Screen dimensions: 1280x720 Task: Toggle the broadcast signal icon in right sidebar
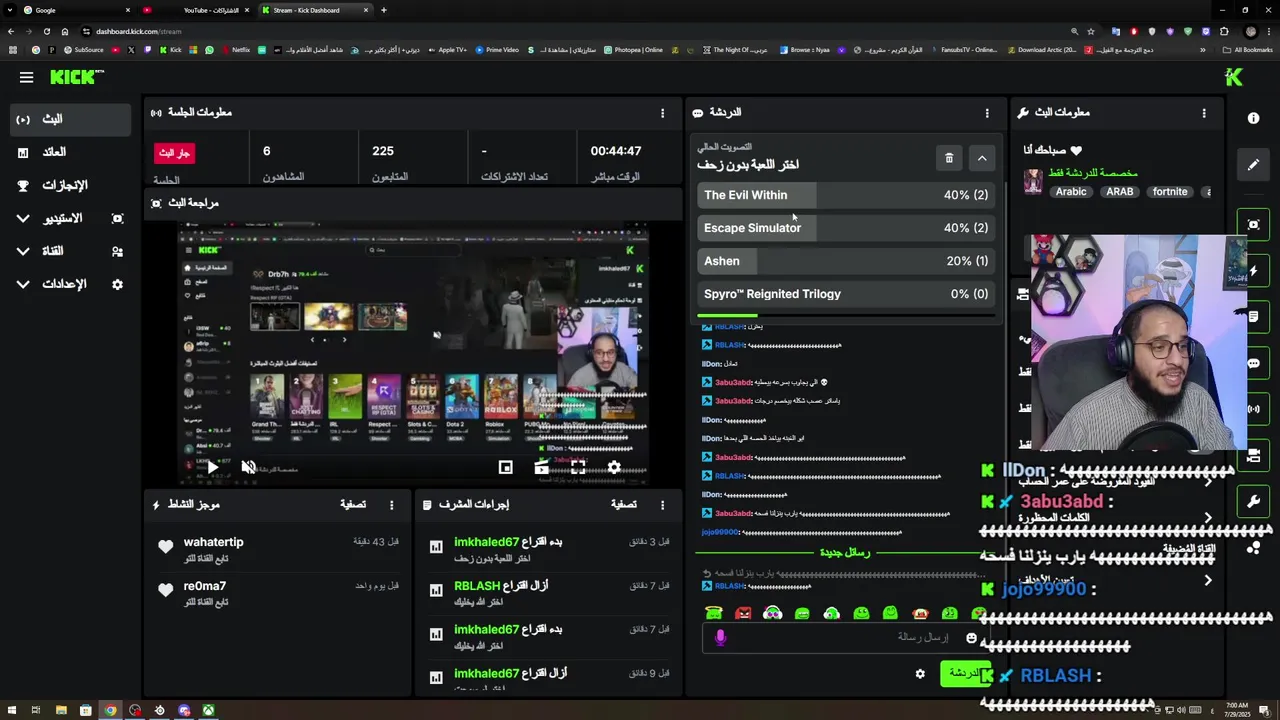coord(1253,409)
